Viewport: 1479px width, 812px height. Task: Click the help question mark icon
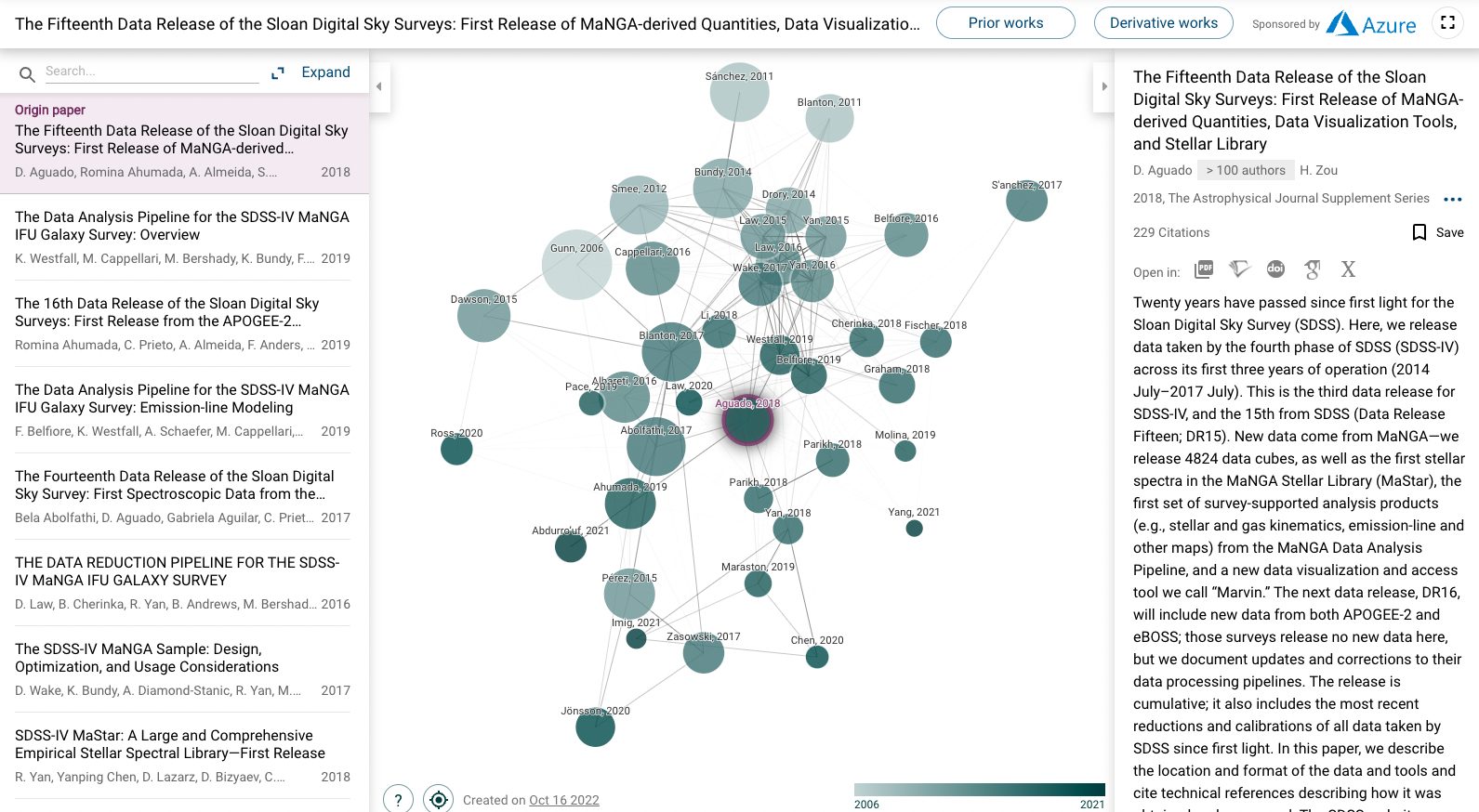[x=398, y=799]
